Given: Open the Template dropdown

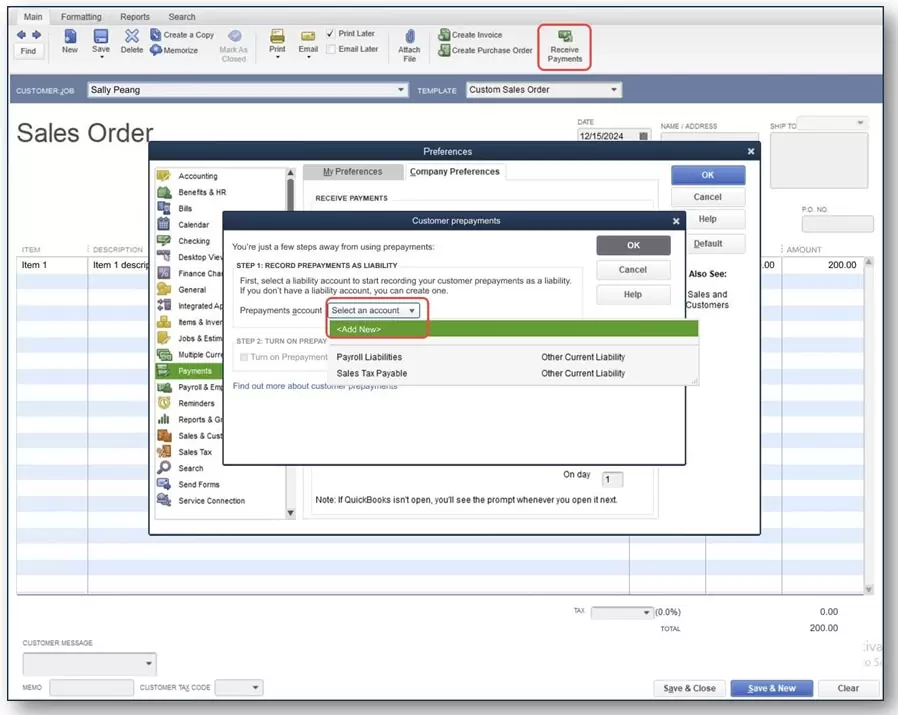Looking at the screenshot, I should click(x=613, y=90).
